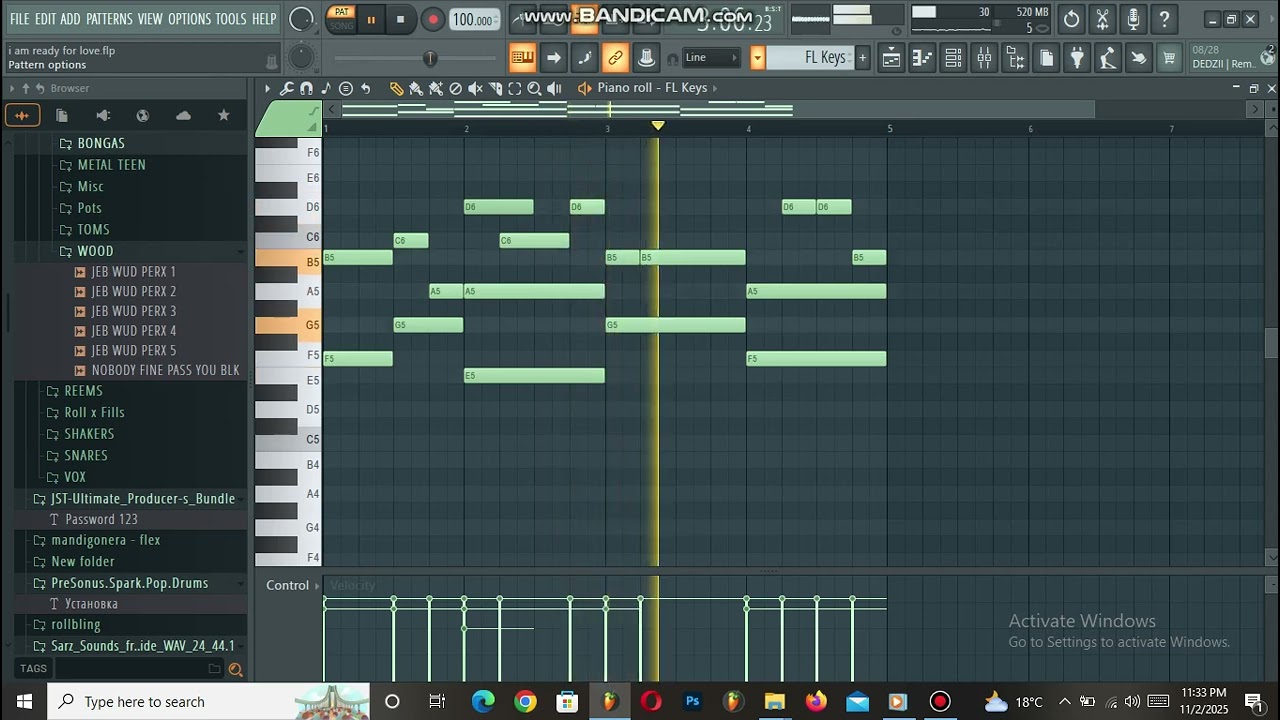The width and height of the screenshot is (1280, 720).
Task: Pause playback with the pause button
Action: pyautogui.click(x=371, y=19)
